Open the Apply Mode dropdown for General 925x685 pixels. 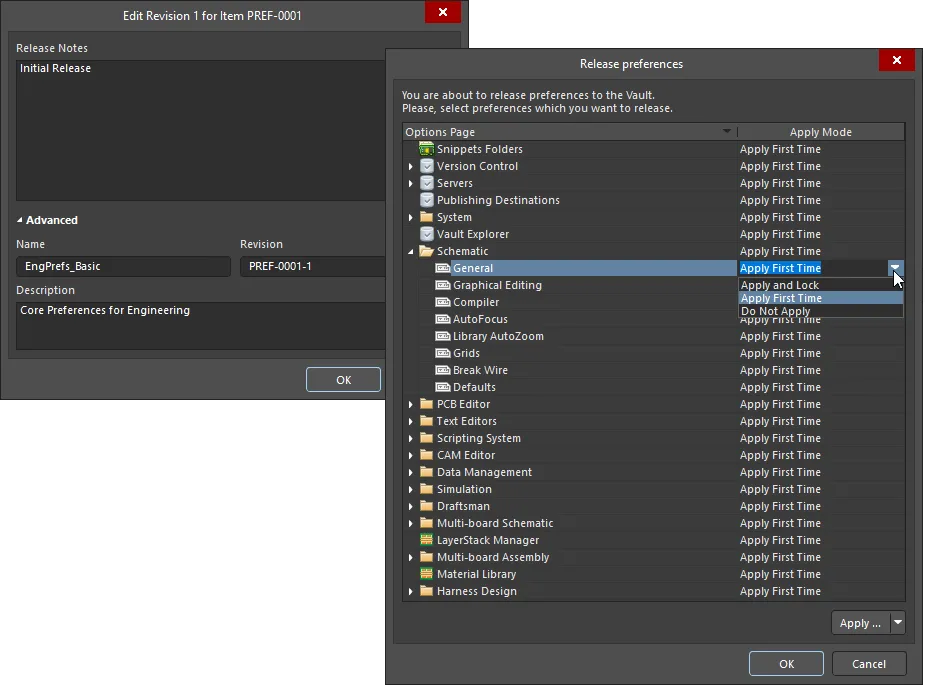click(x=895, y=268)
